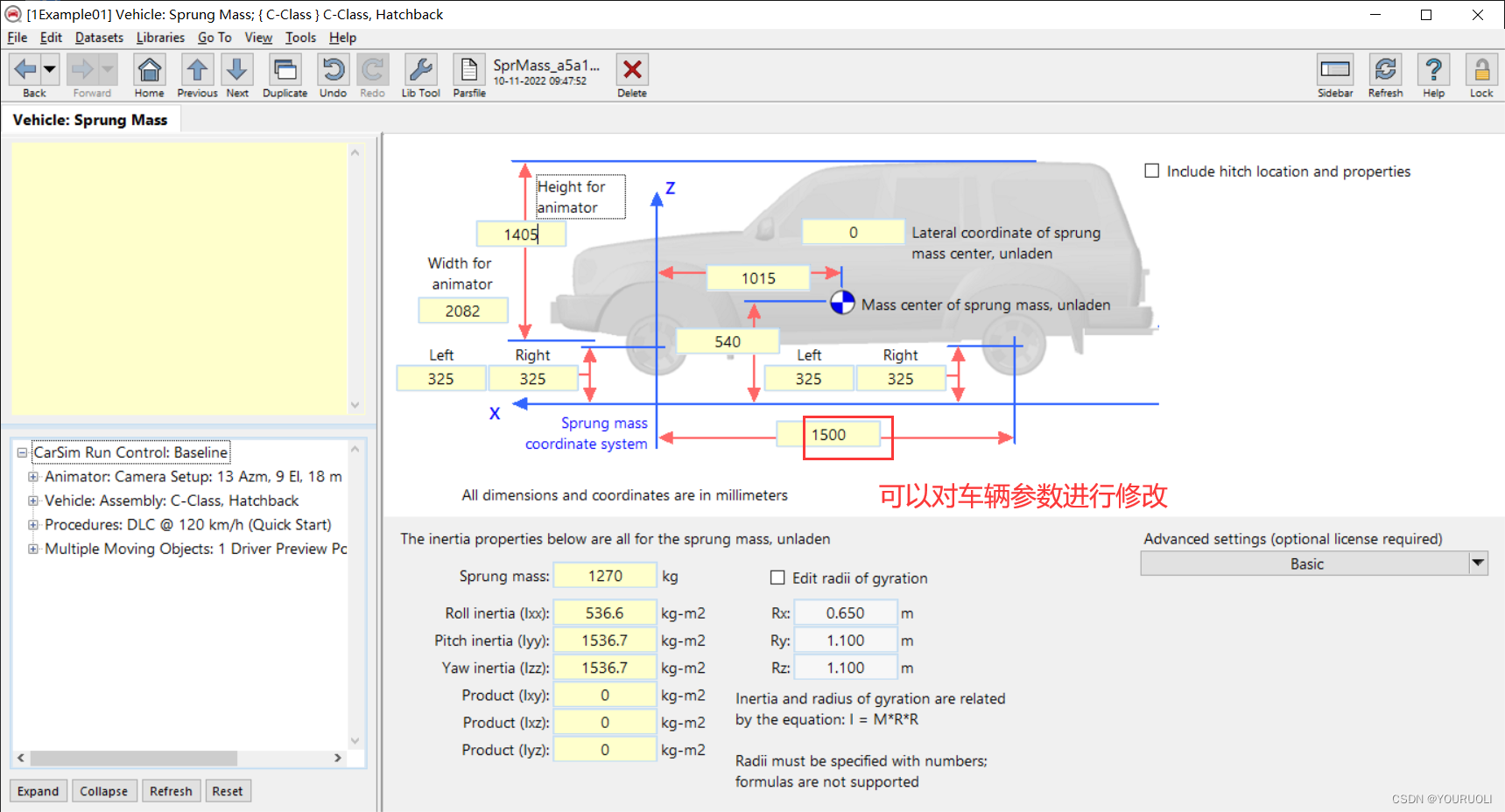Open the Advanced settings Basic dropdown
Viewport: 1505px width, 812px height.
point(1479,563)
